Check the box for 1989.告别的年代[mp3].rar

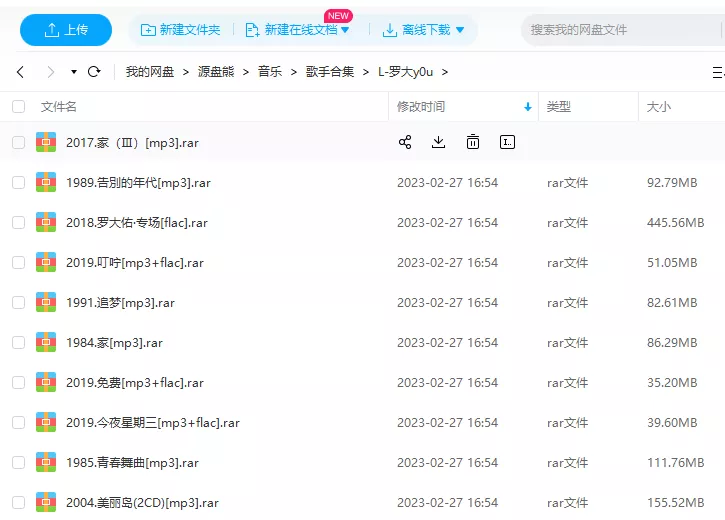18,182
